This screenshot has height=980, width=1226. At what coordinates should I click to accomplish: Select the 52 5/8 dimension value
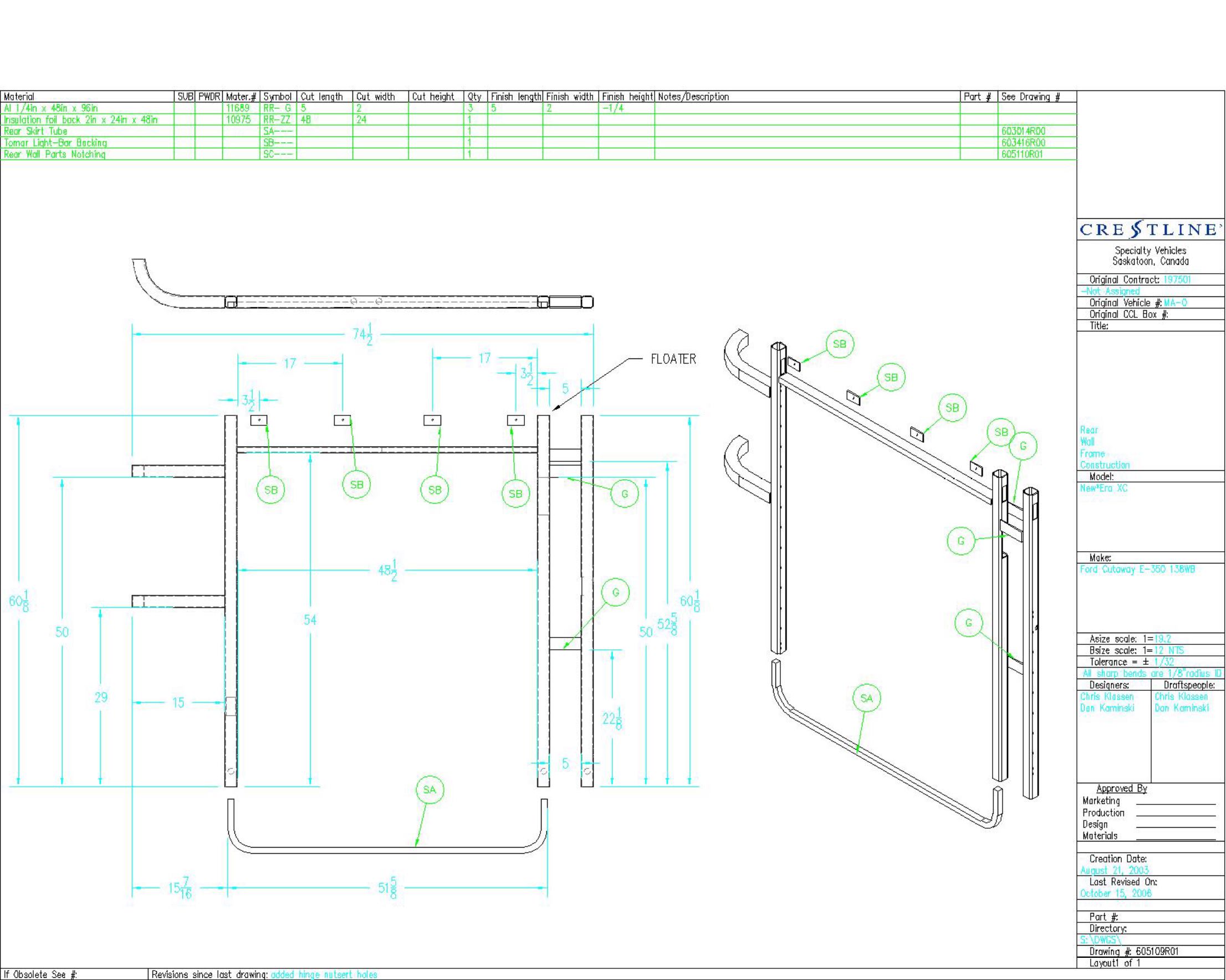pyautogui.click(x=667, y=624)
